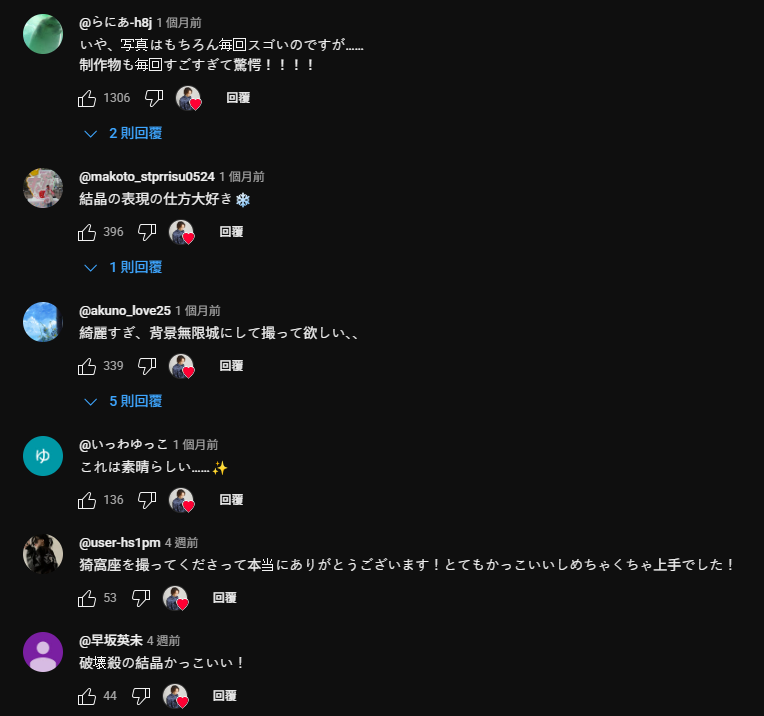The height and width of the screenshot is (716, 764).
Task: Click creator heart badge on @らにあ-h8j's comment
Action: click(x=189, y=98)
